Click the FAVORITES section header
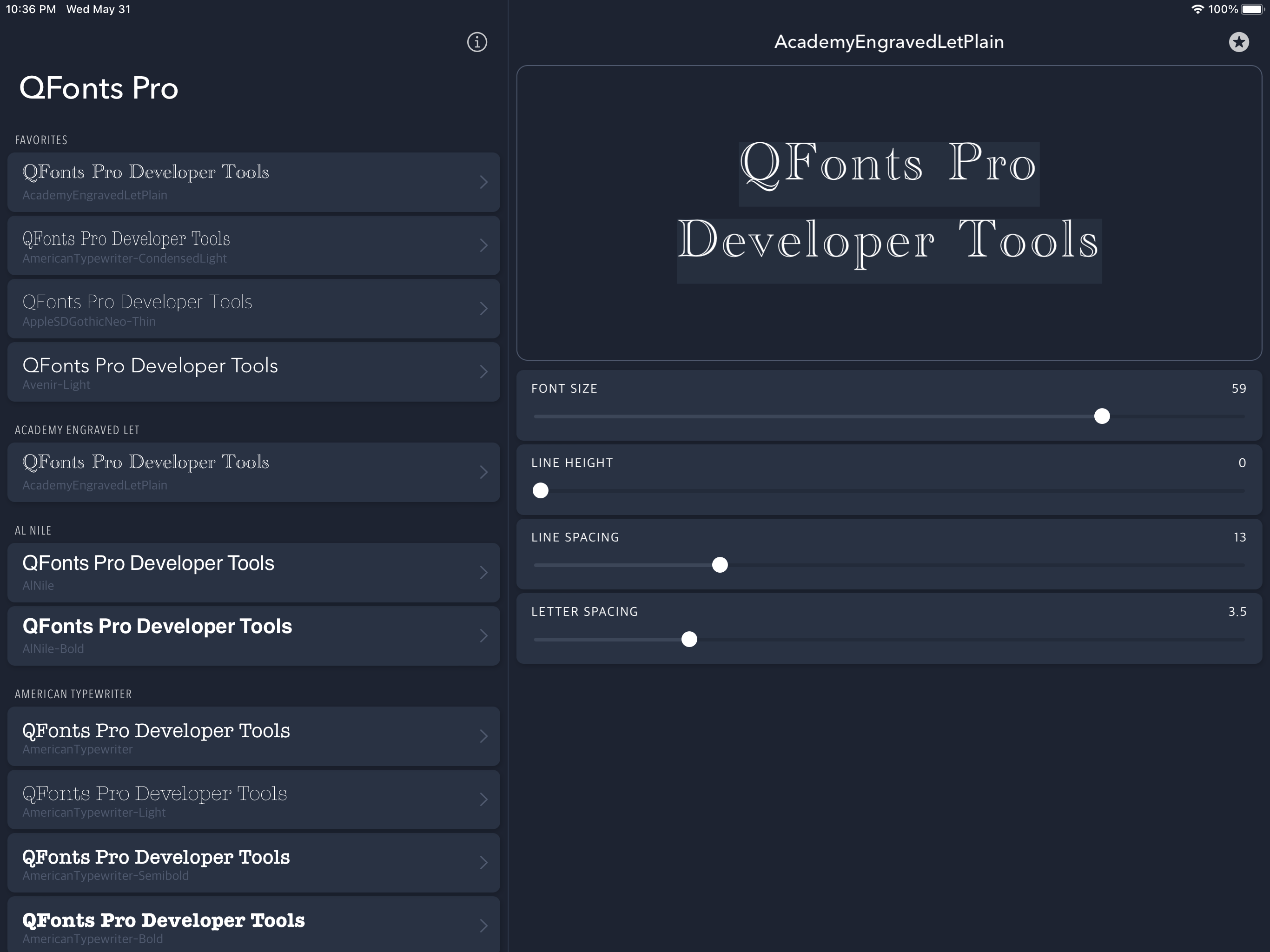 pos(41,140)
